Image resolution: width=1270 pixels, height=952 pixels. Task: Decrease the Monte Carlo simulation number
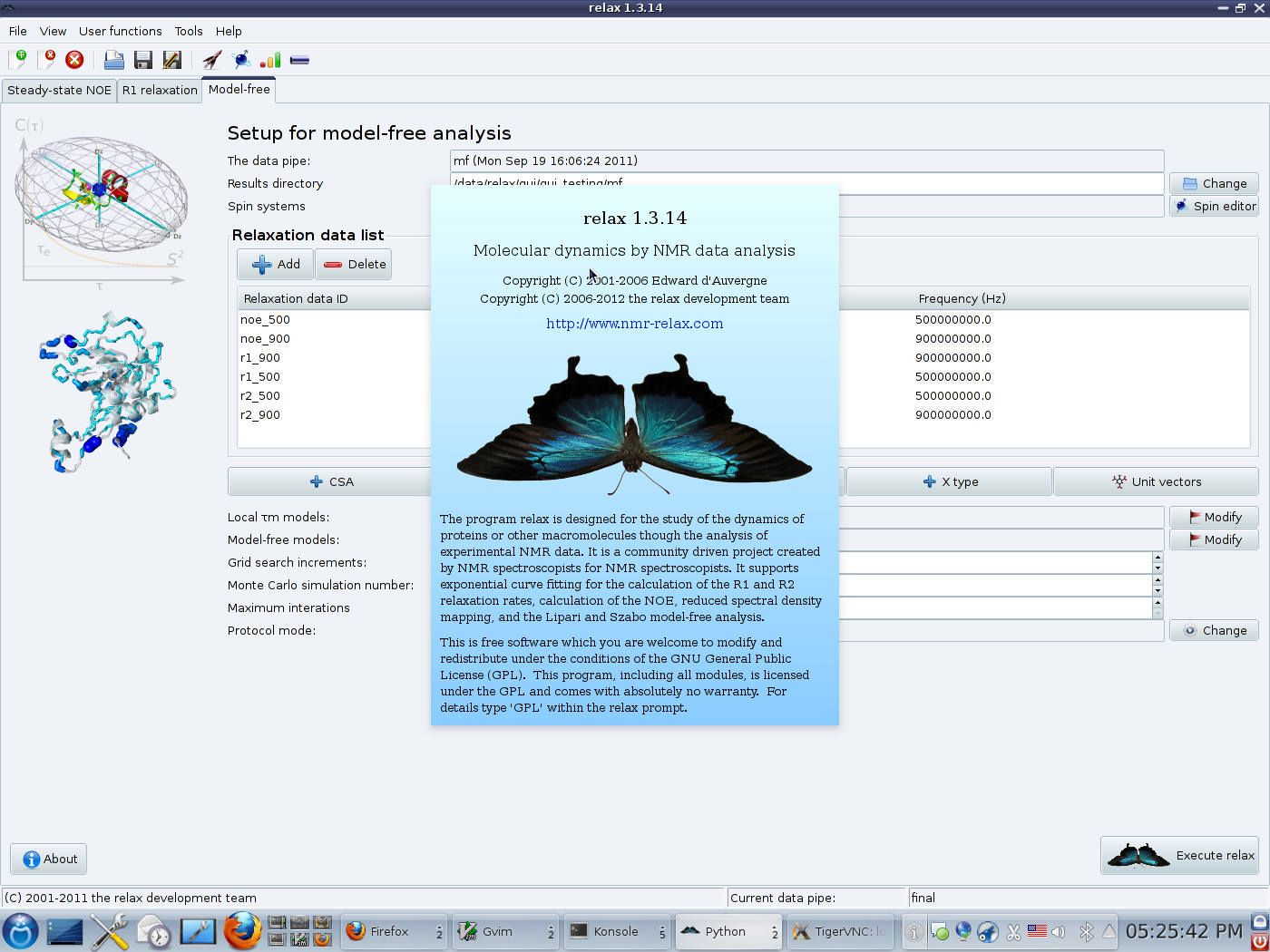pos(1158,591)
